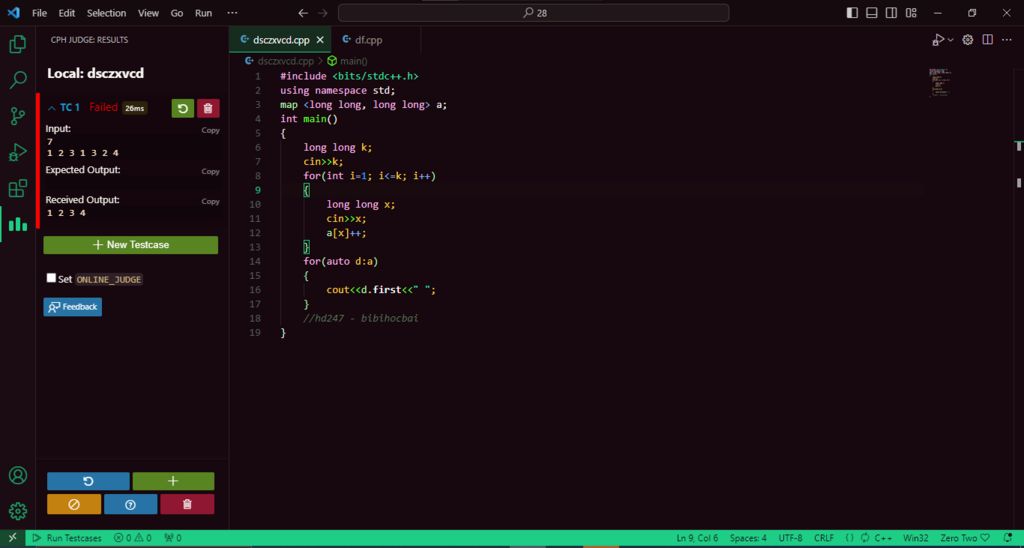This screenshot has height=548, width=1024.
Task: Select the CPH Judge bar chart icon
Action: (18, 225)
